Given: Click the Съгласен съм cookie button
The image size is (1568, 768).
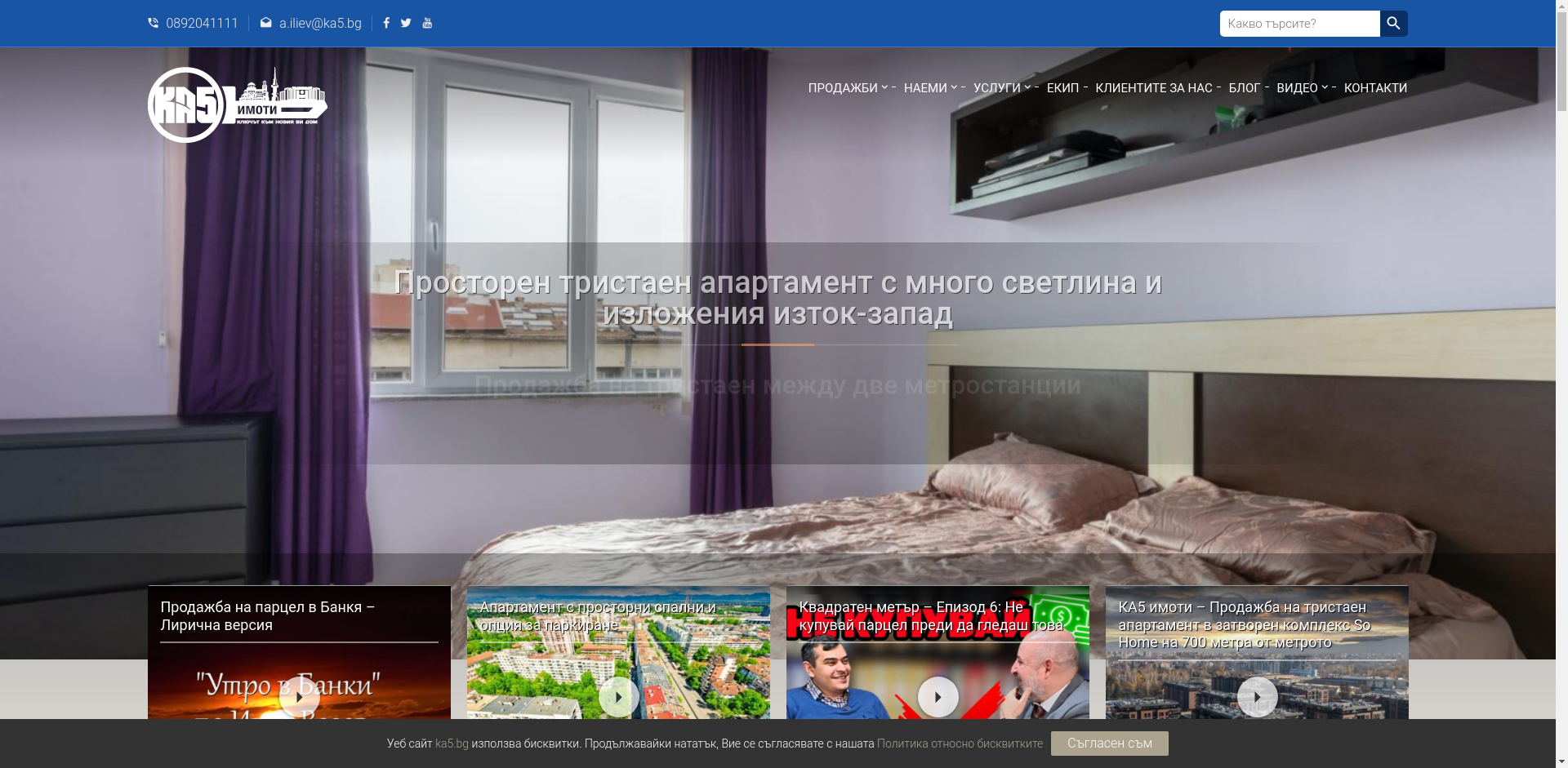Looking at the screenshot, I should pyautogui.click(x=1109, y=744).
